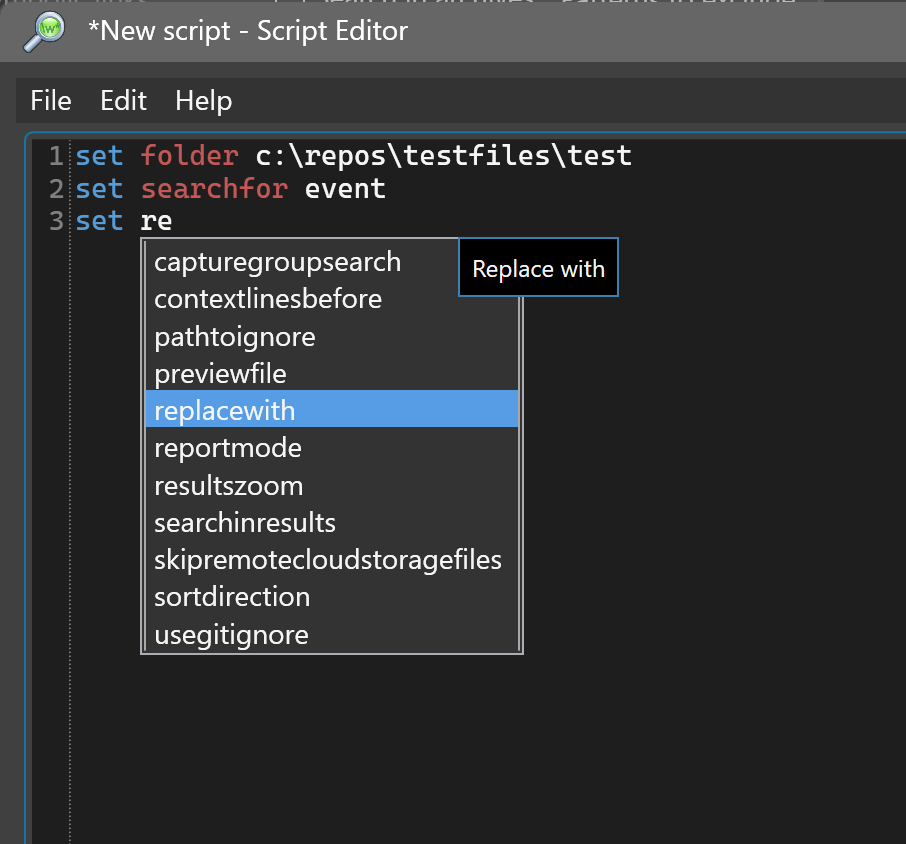906x844 pixels.
Task: Click line number 2 in the gutter
Action: click(56, 189)
